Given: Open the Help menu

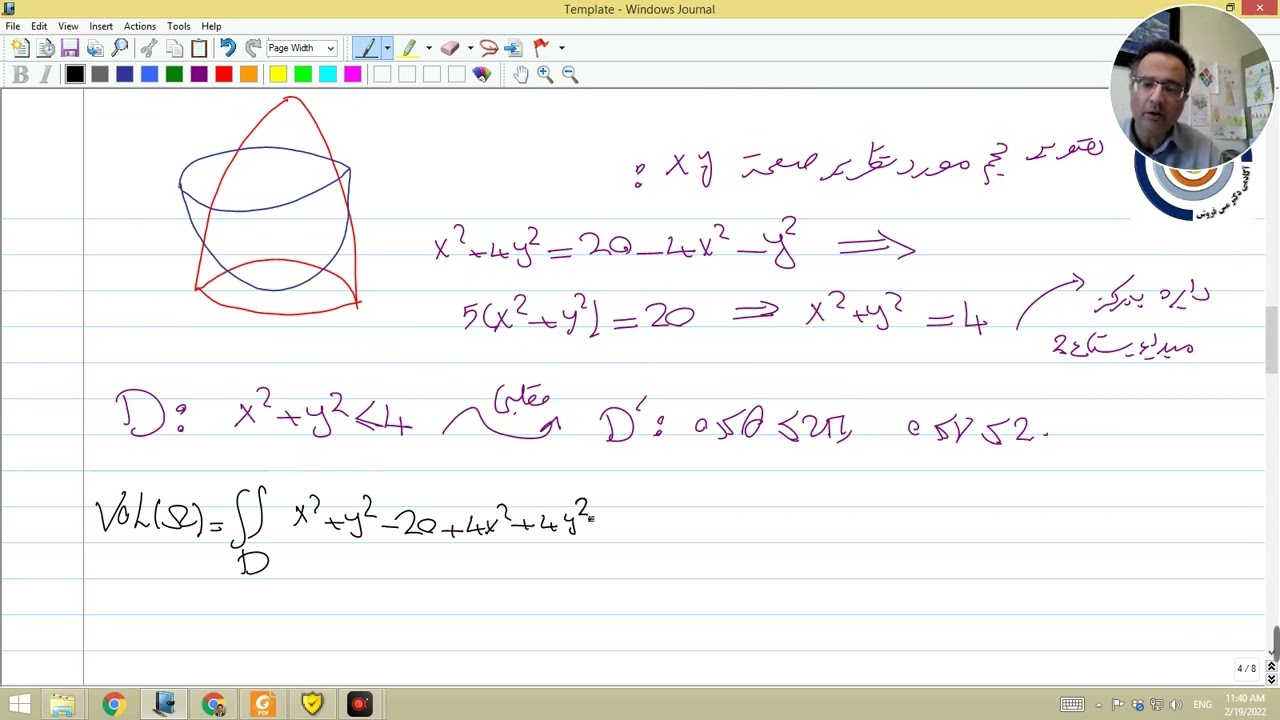Looking at the screenshot, I should 211,26.
